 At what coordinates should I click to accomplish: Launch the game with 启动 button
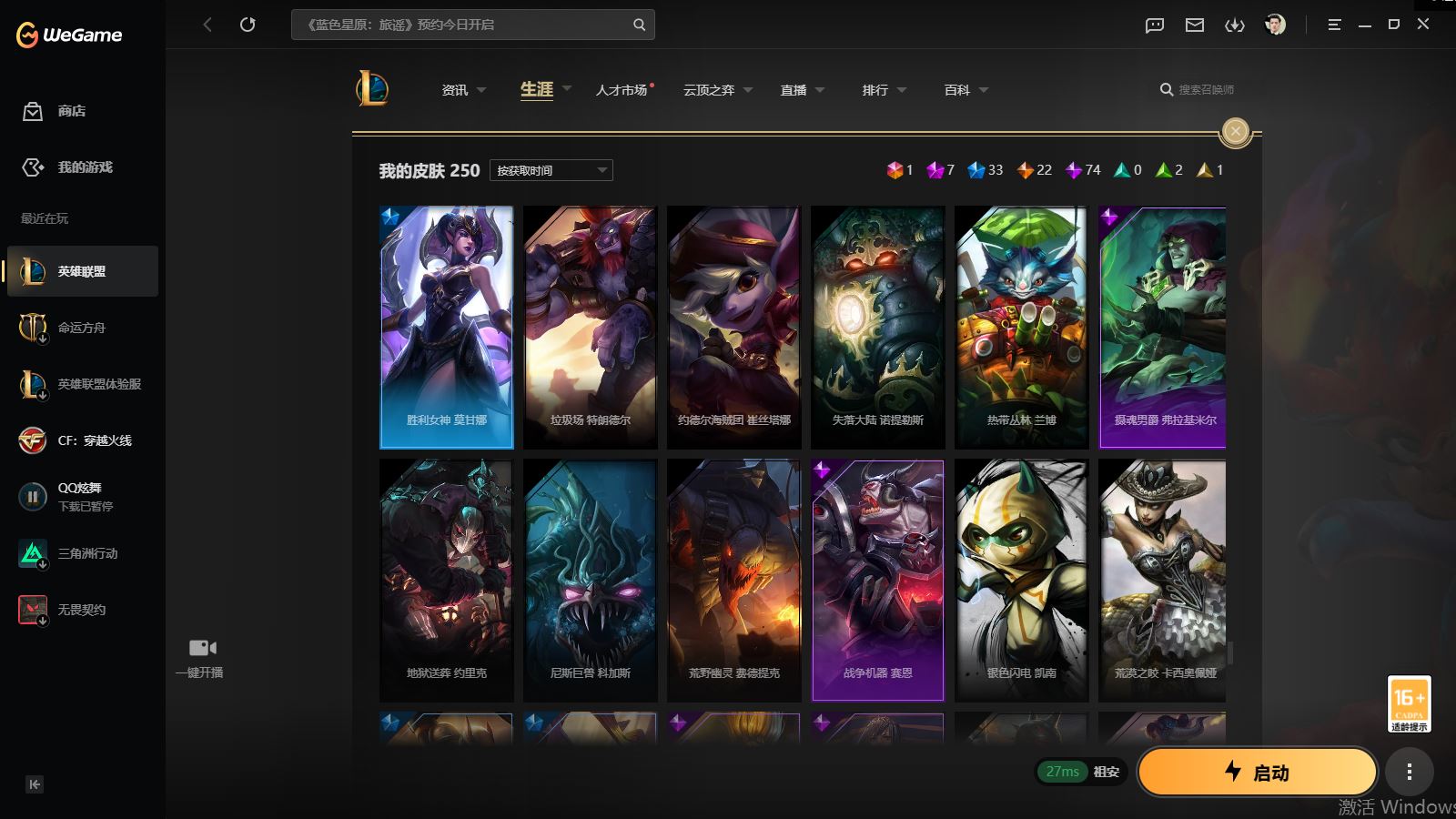pos(1257,773)
